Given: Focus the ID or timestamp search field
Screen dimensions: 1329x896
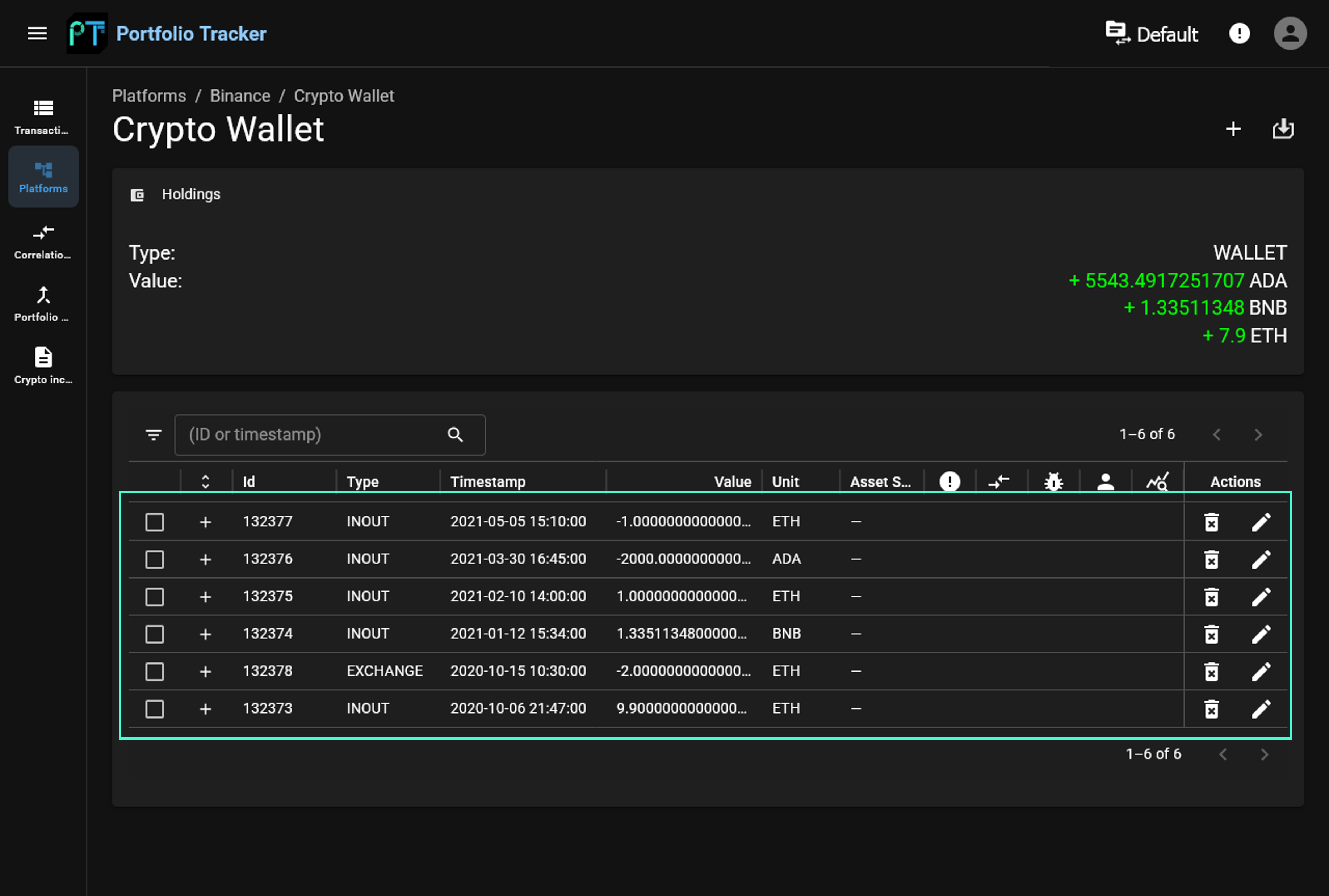Looking at the screenshot, I should click(x=330, y=435).
